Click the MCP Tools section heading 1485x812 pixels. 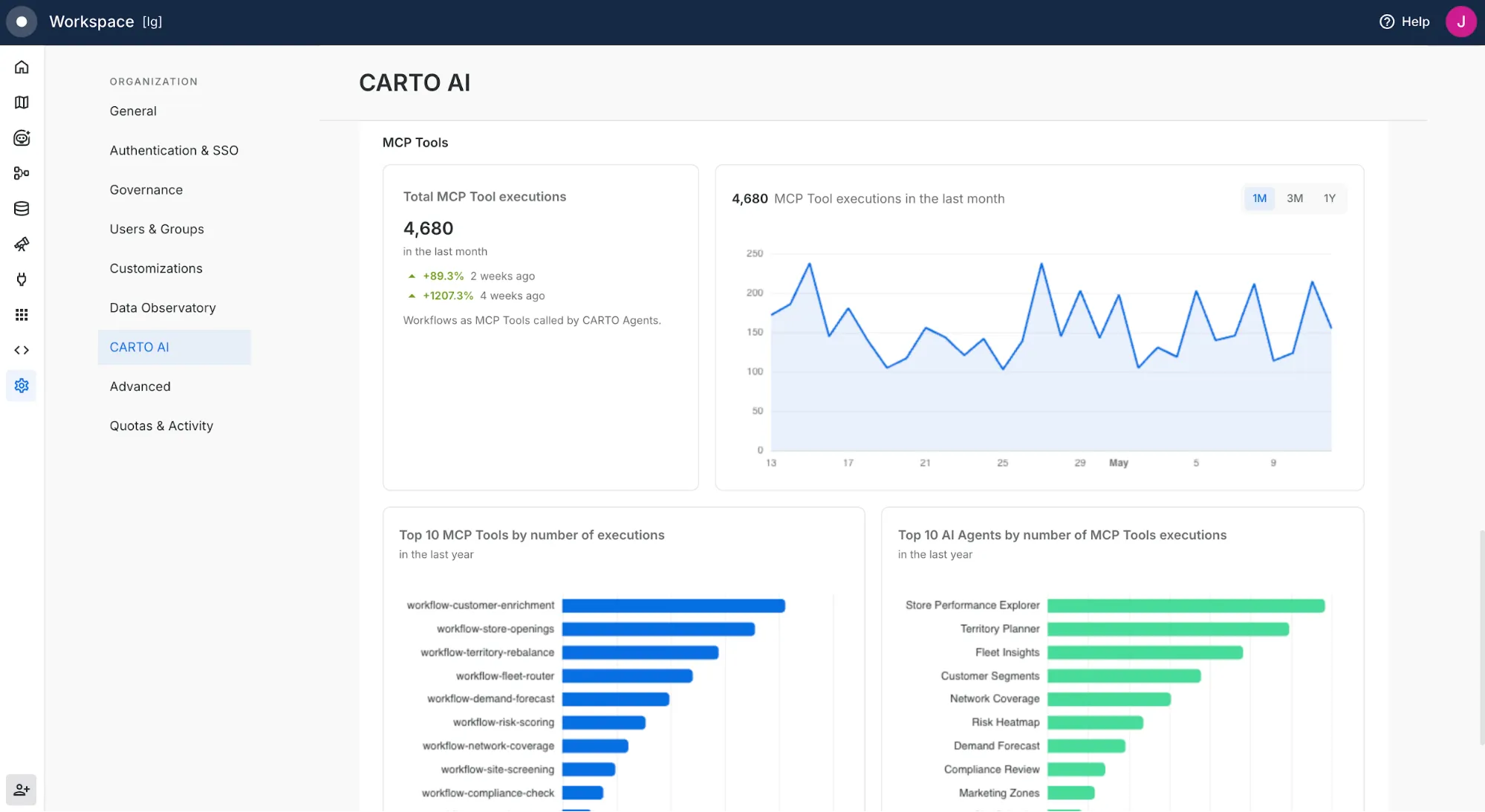pyautogui.click(x=415, y=143)
